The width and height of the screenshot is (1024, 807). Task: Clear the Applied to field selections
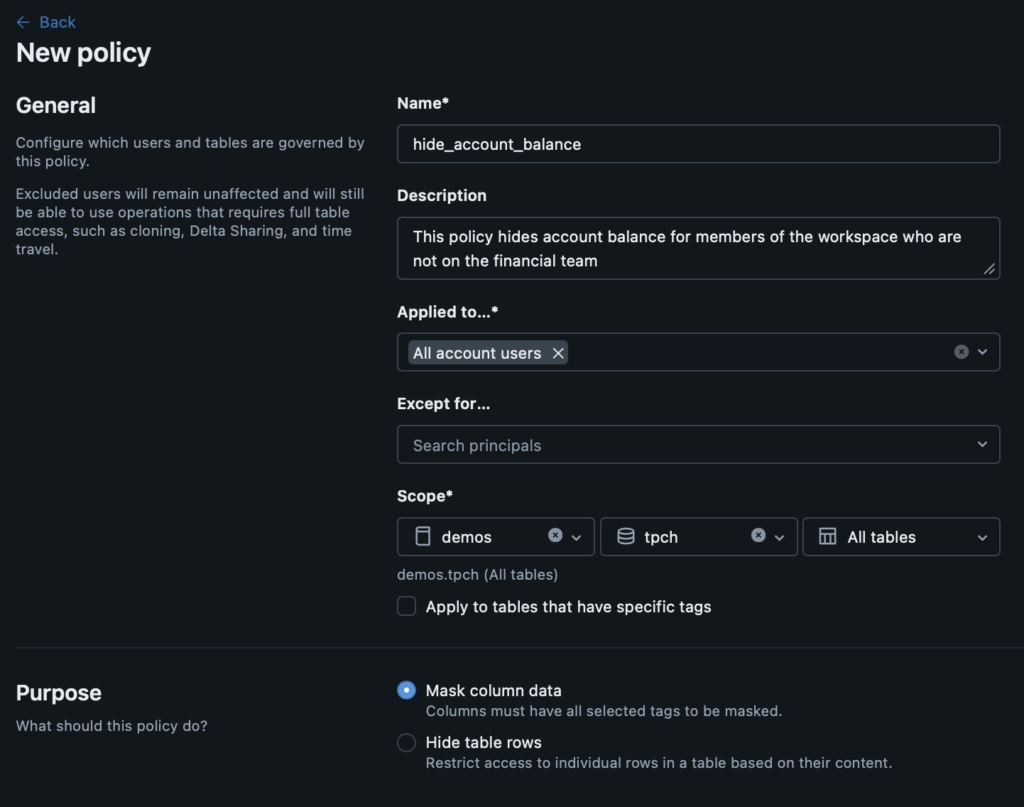(961, 352)
